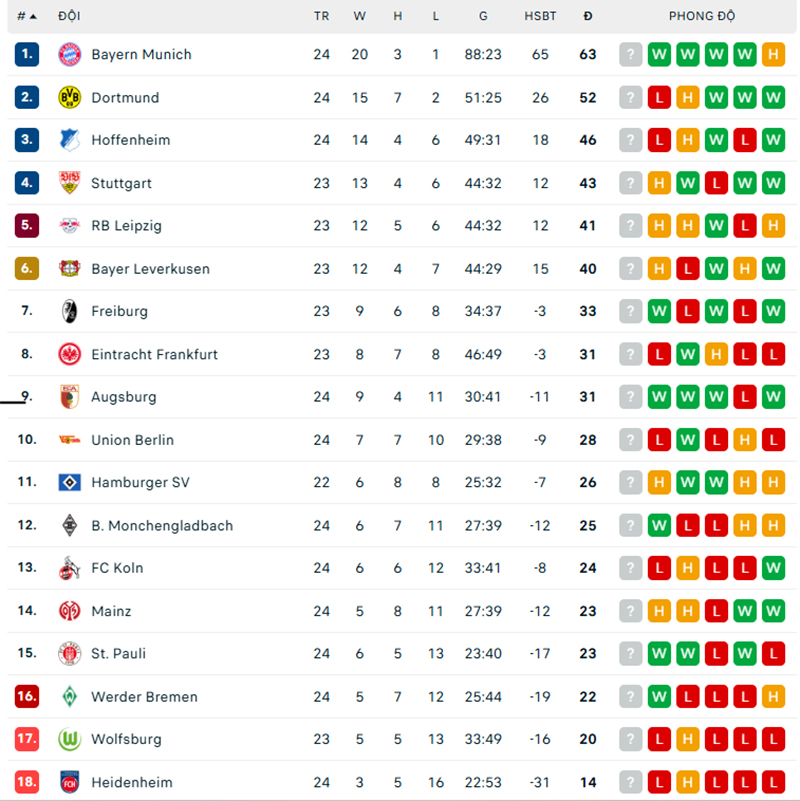Click the PHONG ĐỘ form column header
The image size is (800, 801).
pos(702,17)
